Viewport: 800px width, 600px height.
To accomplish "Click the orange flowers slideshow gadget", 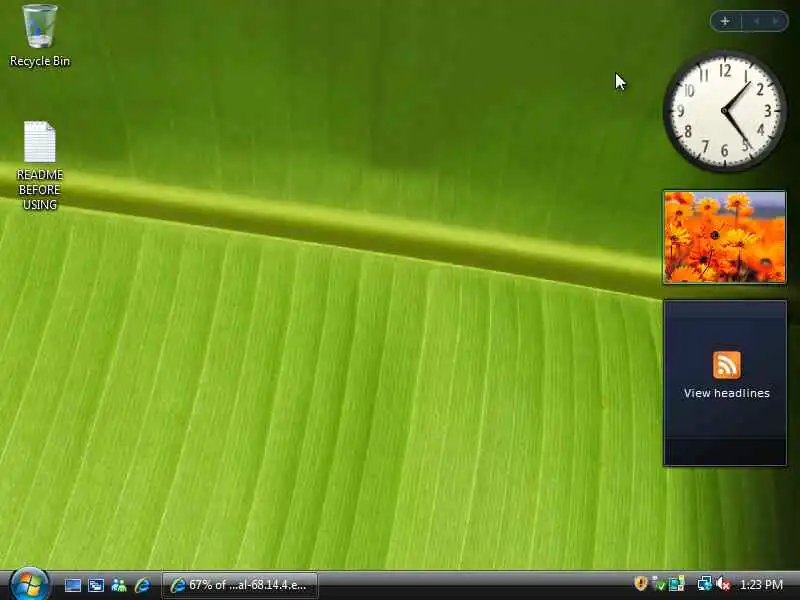I will [x=724, y=237].
